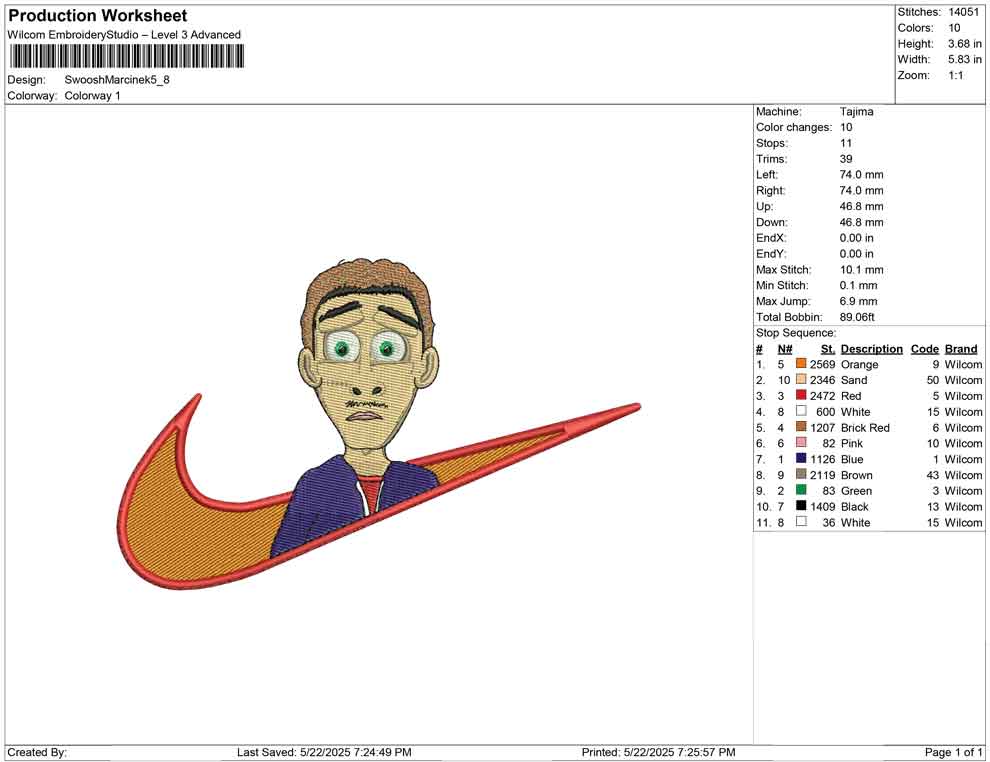990x762 pixels.
Task: Click the Min Stitch value '0.1 mm'
Action: click(859, 285)
